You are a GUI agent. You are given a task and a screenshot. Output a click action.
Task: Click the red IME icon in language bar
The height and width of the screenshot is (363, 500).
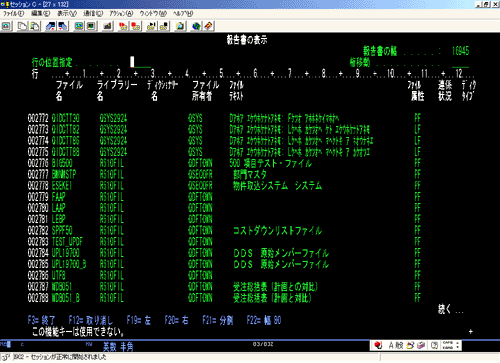[x=378, y=345]
